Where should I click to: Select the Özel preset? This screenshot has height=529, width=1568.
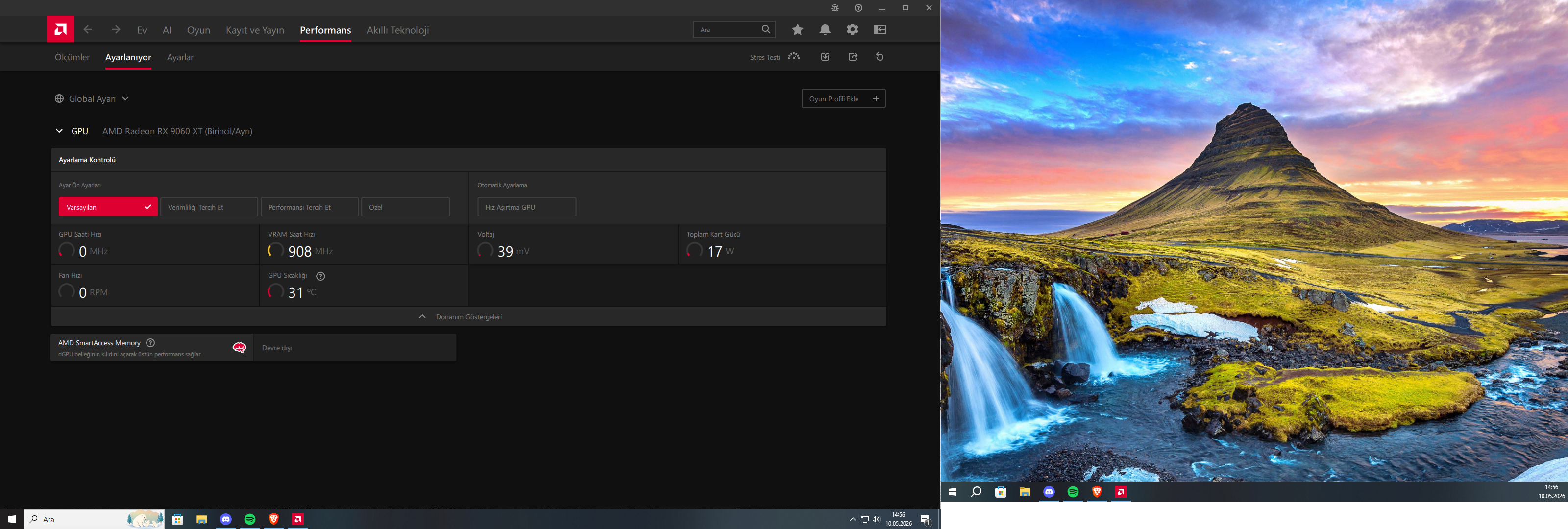[x=405, y=207]
